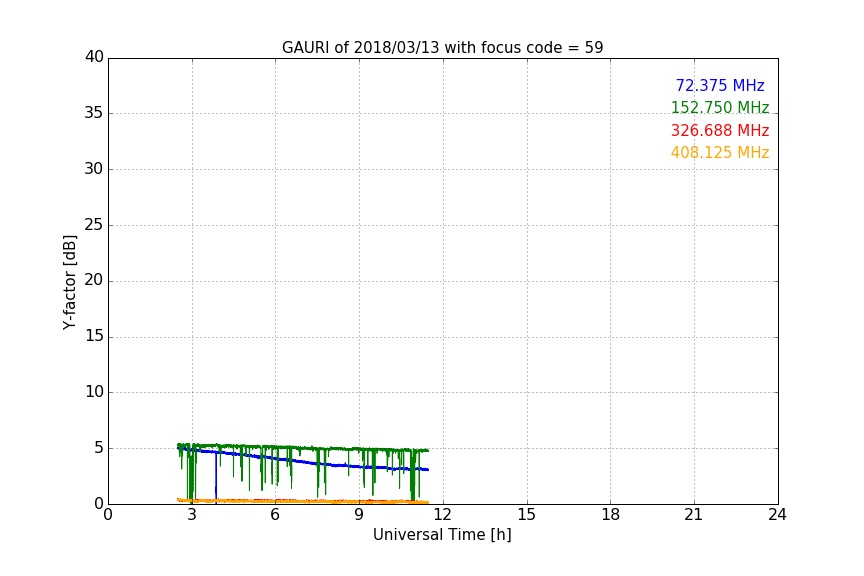
Task: Click the orange 408.125 MHz data curve near zero
Action: pos(303,501)
